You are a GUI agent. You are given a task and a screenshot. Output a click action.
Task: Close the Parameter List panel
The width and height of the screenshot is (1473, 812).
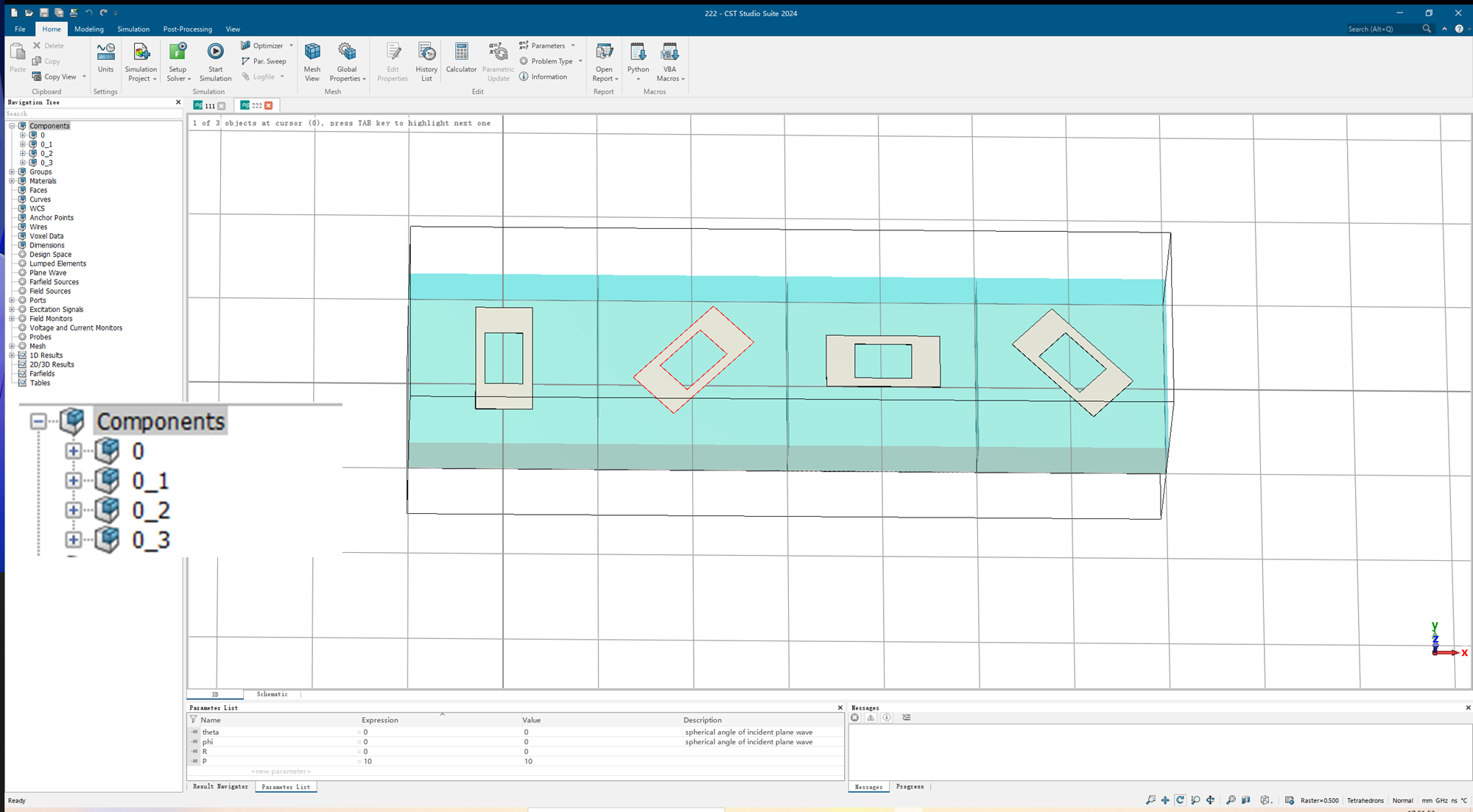coord(840,707)
